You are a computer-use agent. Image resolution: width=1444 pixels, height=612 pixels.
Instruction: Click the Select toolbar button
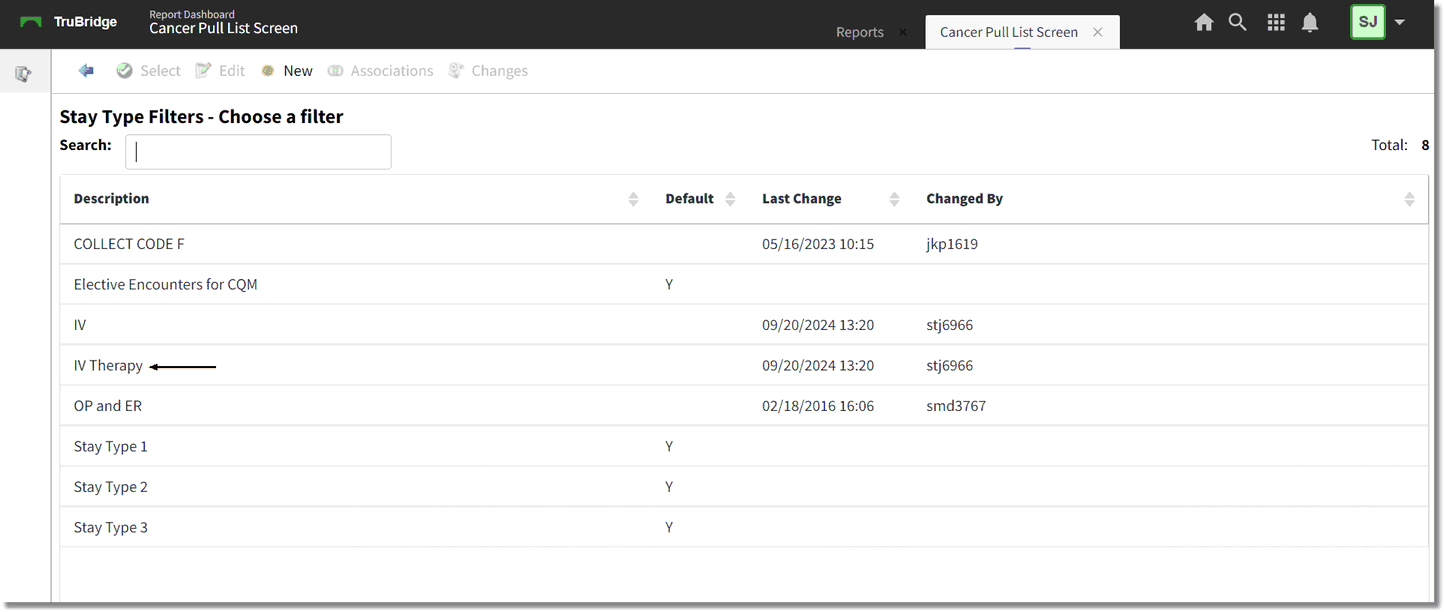(148, 71)
